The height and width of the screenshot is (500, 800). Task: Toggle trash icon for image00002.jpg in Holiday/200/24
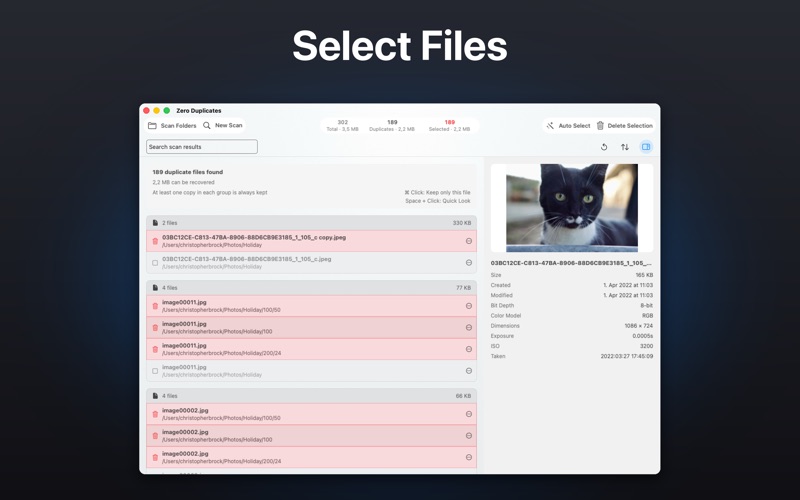[155, 458]
